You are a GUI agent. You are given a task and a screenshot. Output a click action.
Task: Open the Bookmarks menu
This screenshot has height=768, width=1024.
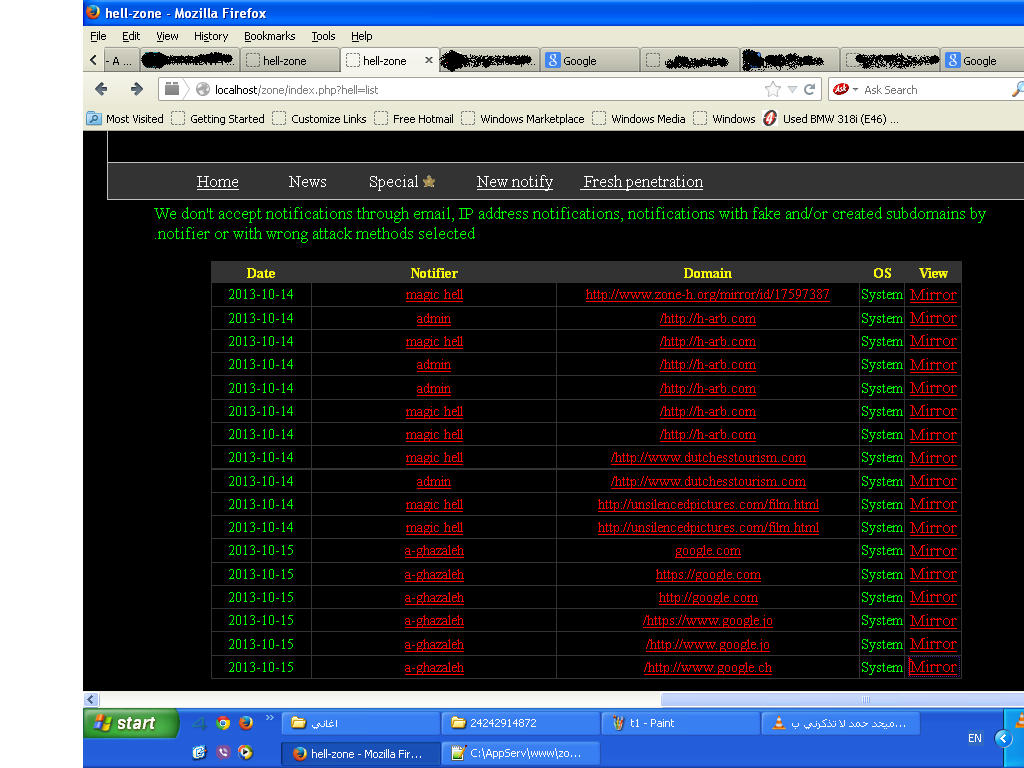click(x=270, y=36)
